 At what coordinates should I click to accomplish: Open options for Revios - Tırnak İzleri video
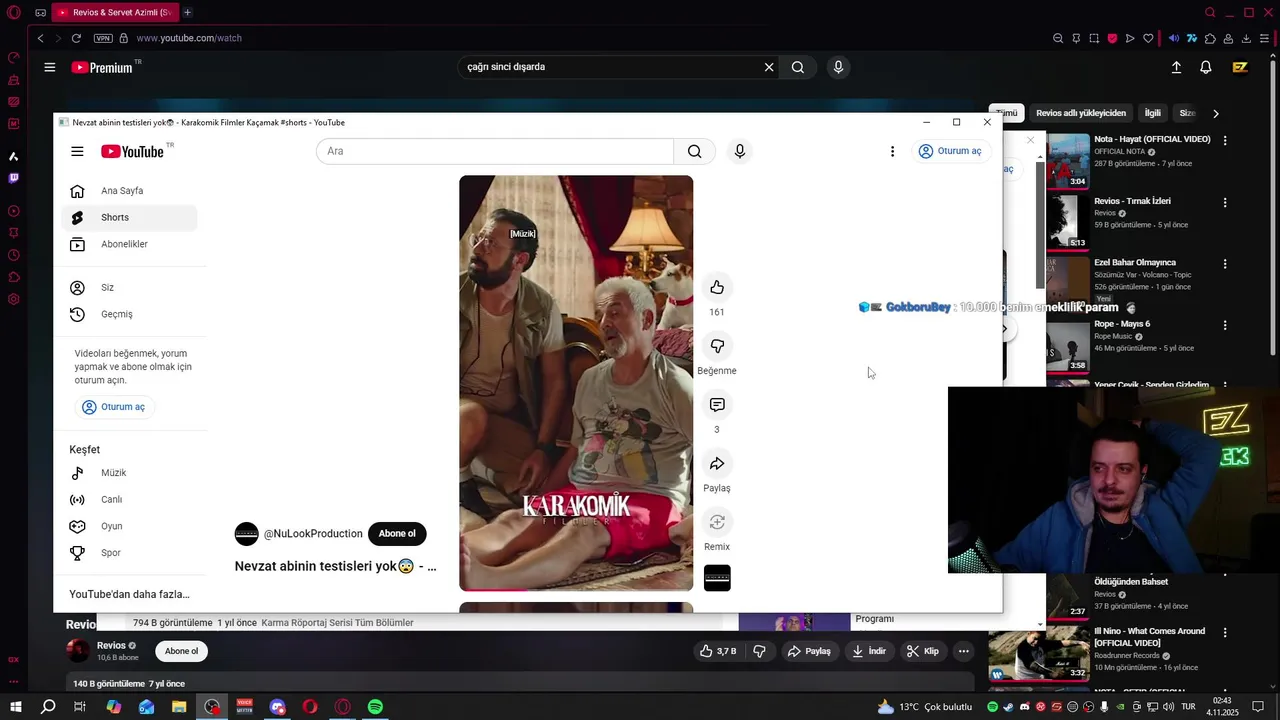(1225, 202)
